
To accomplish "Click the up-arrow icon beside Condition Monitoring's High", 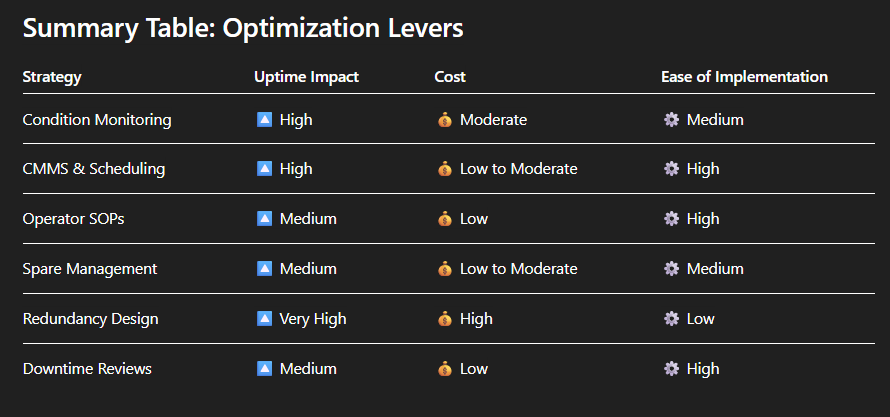I will point(265,120).
